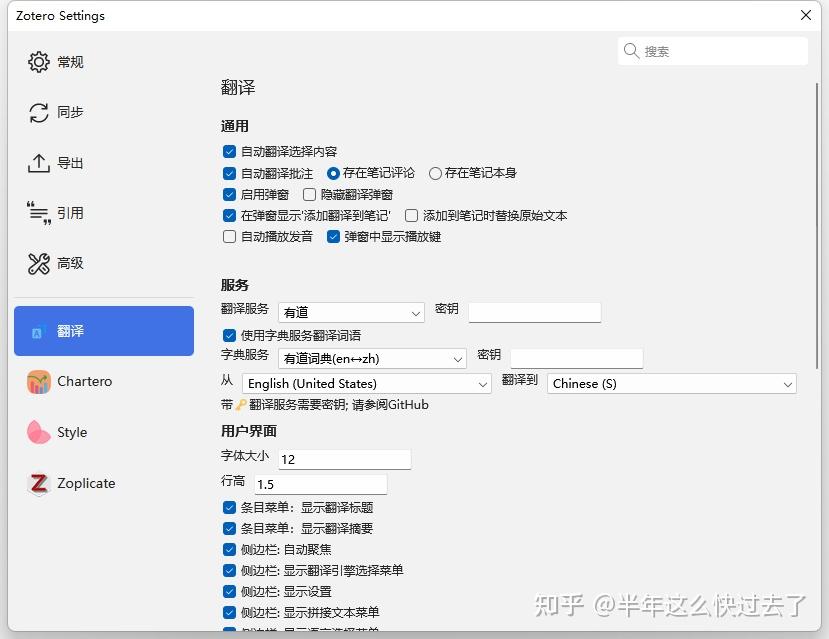Image resolution: width=829 pixels, height=639 pixels.
Task: Select the 同步 sidebar icon
Action: pos(55,112)
